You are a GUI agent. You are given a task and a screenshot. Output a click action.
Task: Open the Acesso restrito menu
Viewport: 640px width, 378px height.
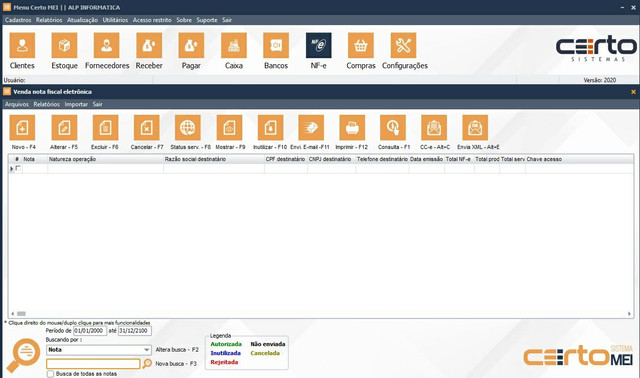click(152, 20)
